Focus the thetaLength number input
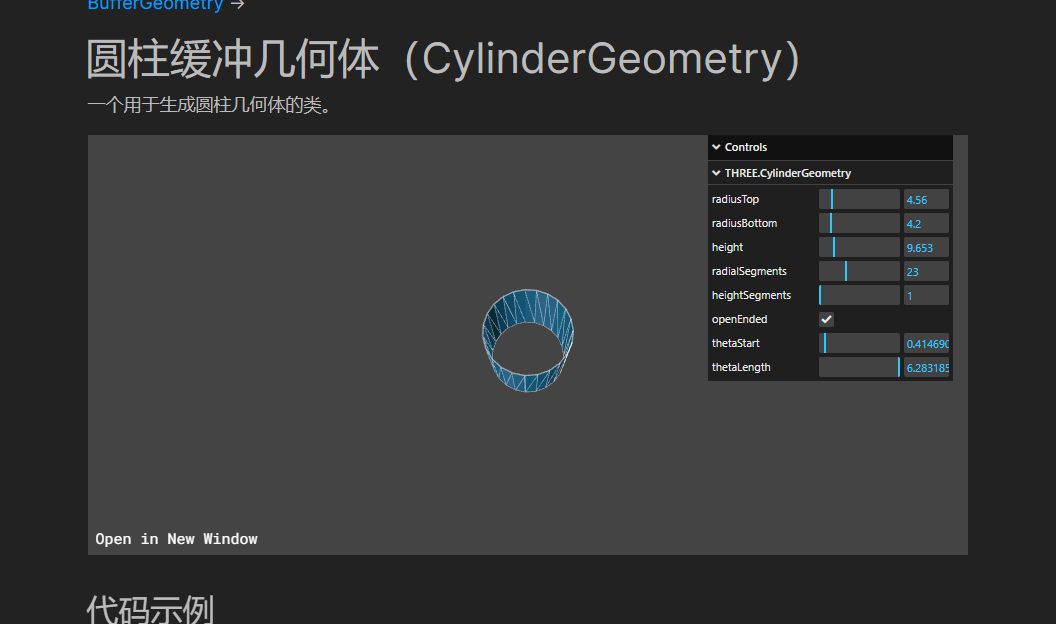 click(925, 367)
